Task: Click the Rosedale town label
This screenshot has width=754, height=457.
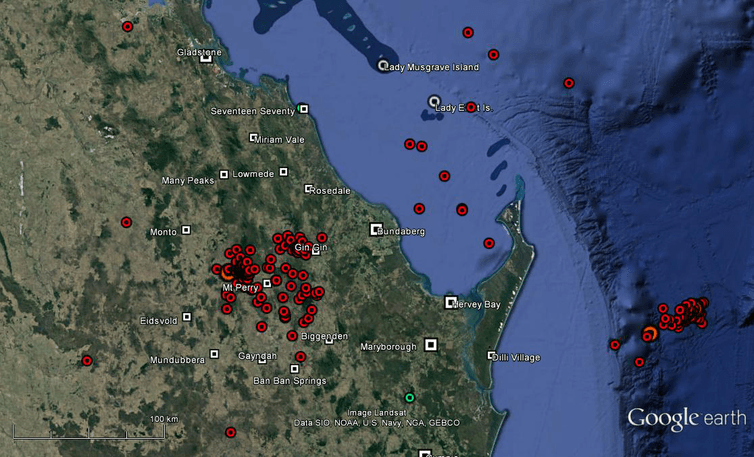Action: [332, 190]
